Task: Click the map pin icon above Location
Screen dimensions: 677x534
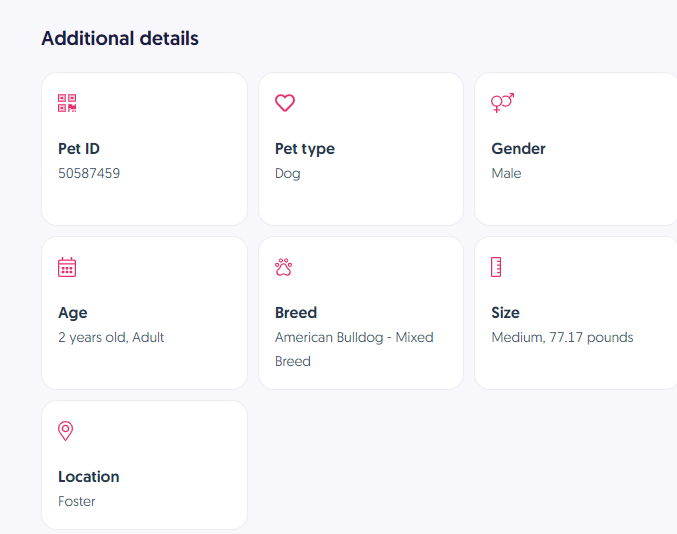Action: (66, 431)
